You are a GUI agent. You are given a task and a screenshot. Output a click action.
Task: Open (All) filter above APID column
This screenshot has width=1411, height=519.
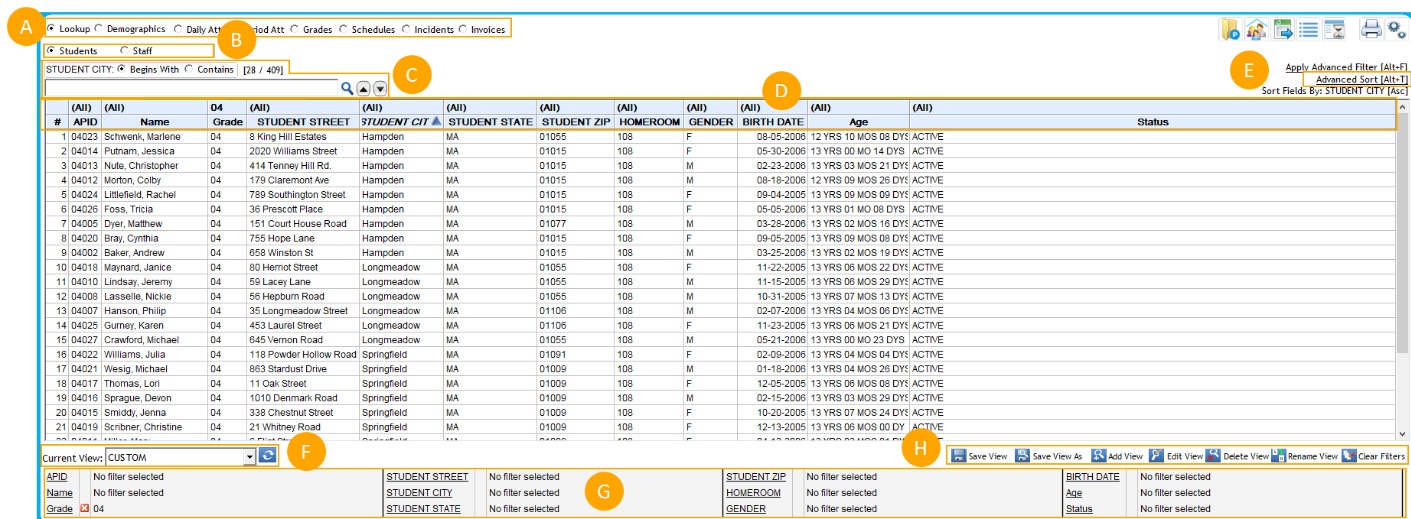click(x=84, y=107)
